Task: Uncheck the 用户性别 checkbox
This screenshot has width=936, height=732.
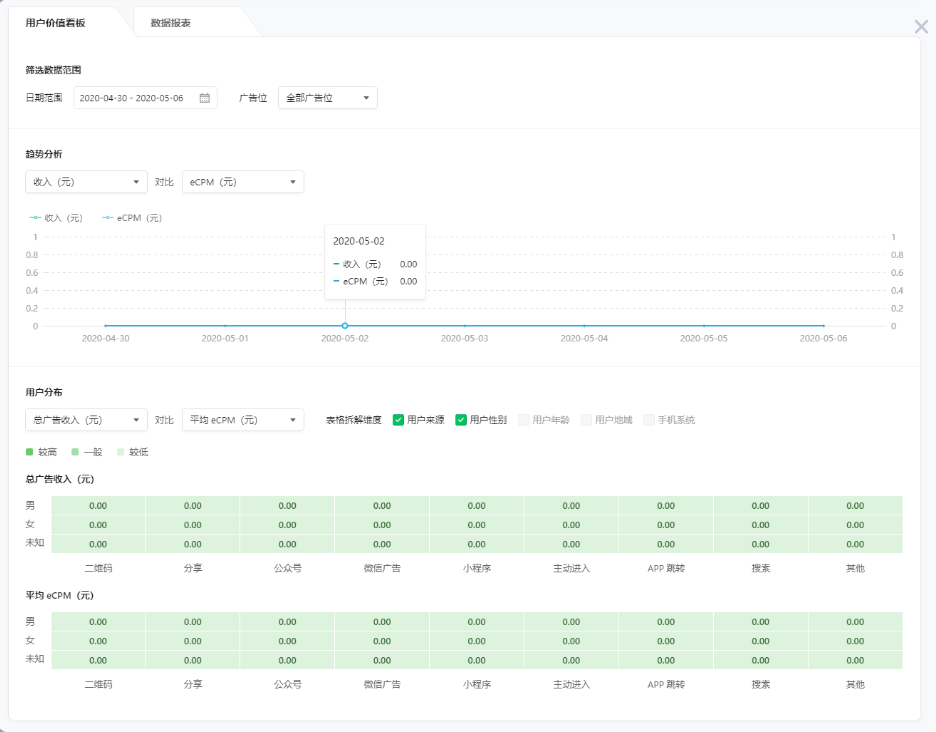Action: (x=461, y=420)
